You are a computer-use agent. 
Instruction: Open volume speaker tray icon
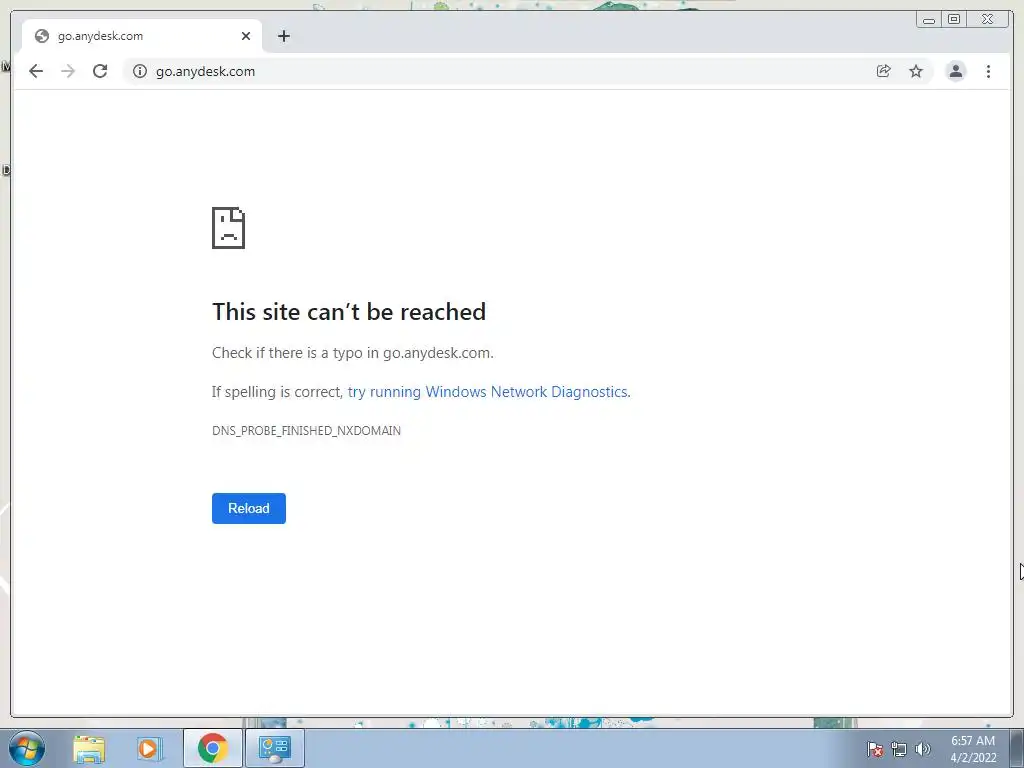(x=923, y=749)
